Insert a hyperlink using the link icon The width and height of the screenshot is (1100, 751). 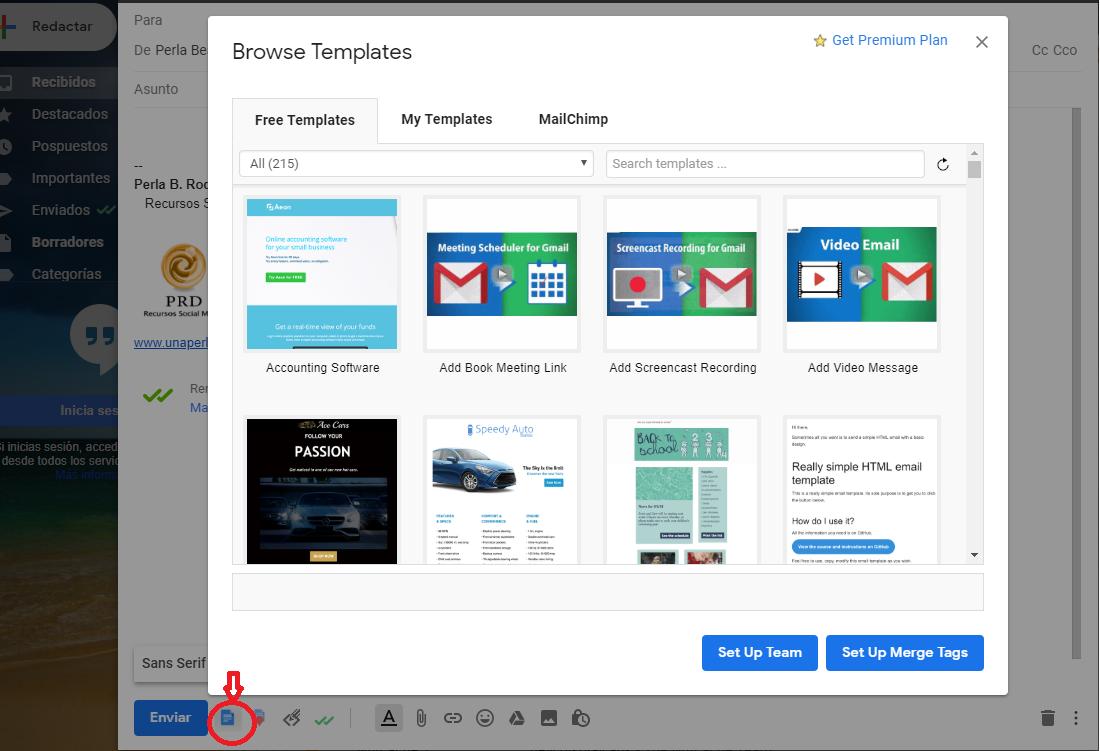point(452,717)
